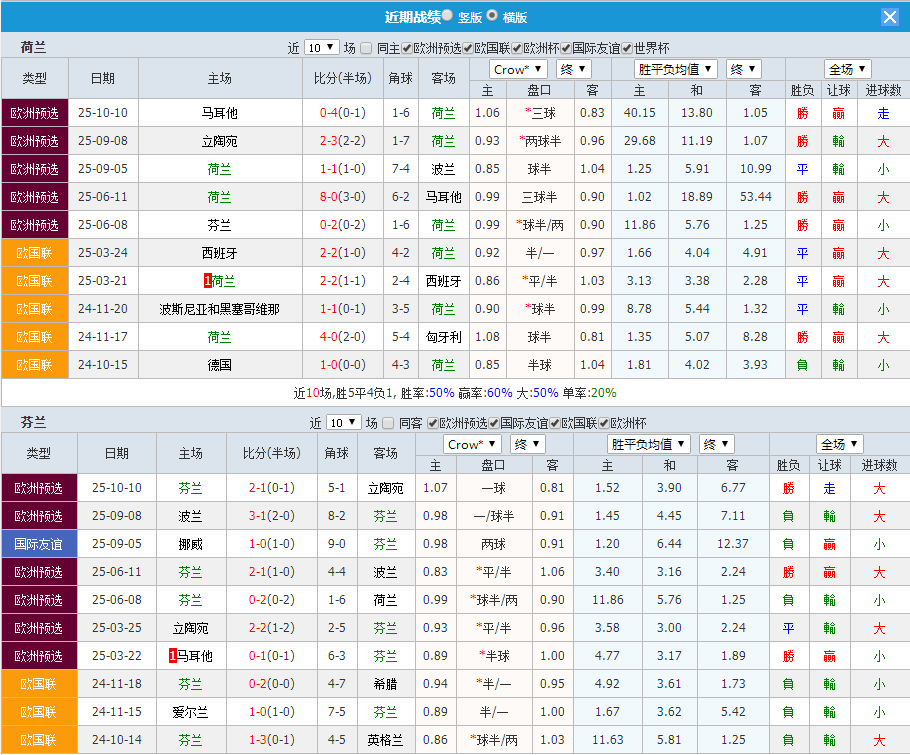Uncheck the 世界杯 filter checkbox
The image size is (910, 755).
pos(625,47)
